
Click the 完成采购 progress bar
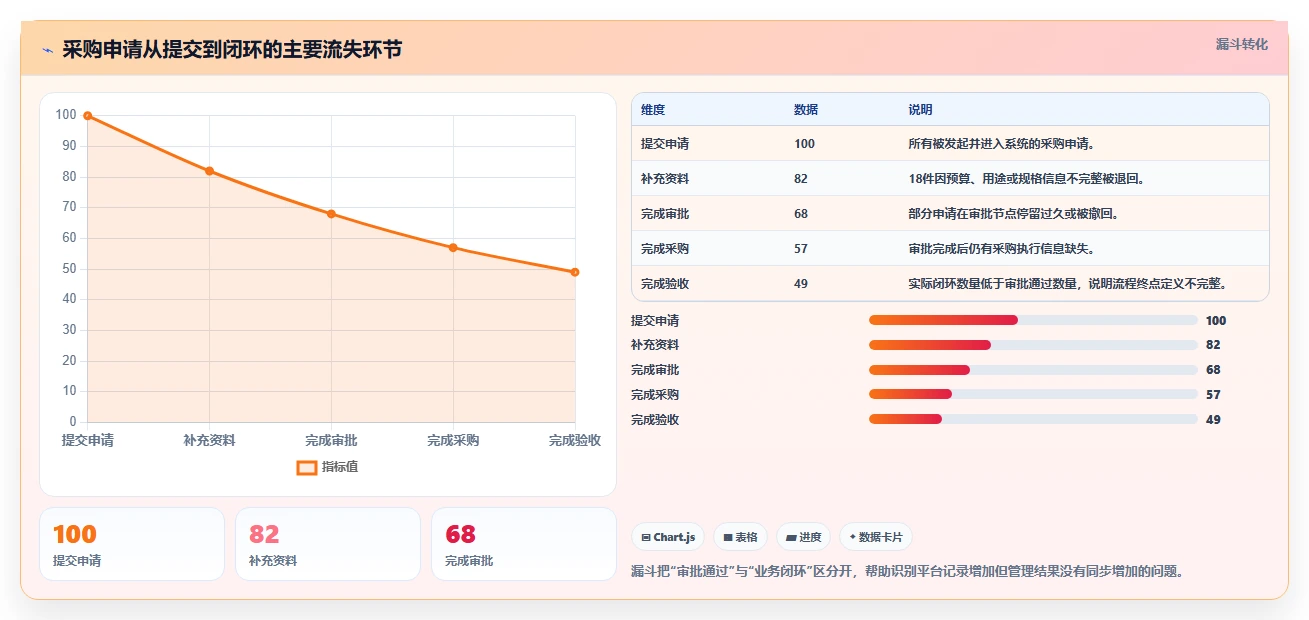pos(1033,395)
